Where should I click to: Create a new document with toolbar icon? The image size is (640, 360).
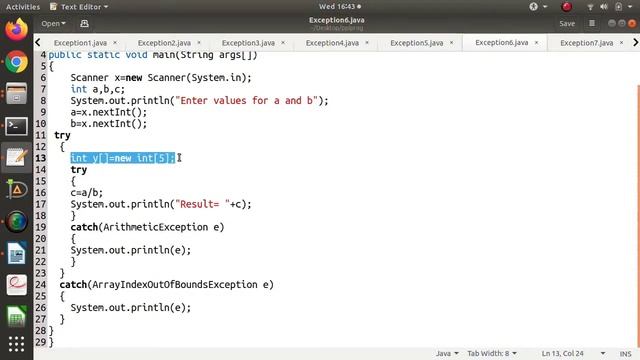pos(84,24)
